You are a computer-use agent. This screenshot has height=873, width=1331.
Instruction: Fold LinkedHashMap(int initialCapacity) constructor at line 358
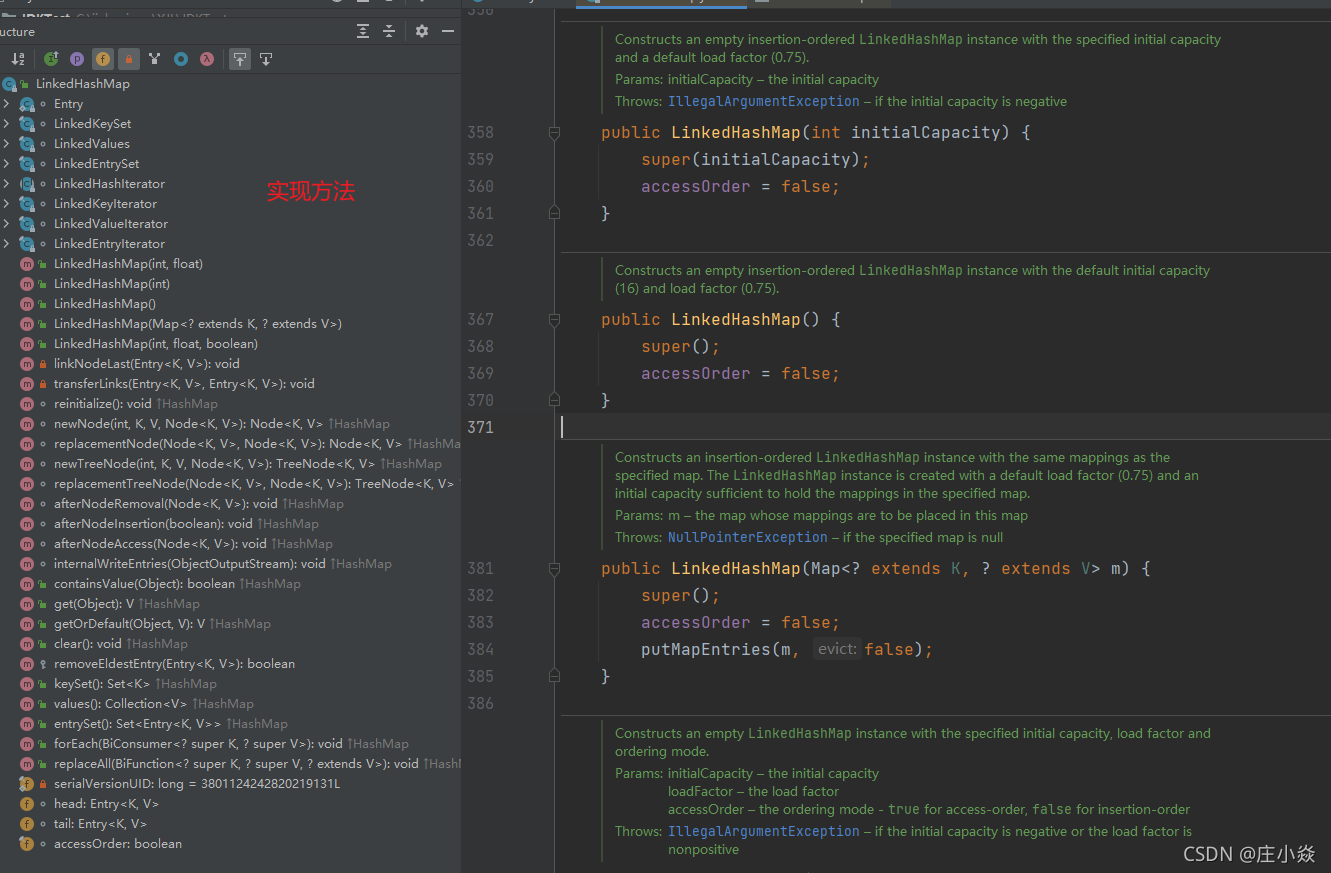tap(553, 132)
